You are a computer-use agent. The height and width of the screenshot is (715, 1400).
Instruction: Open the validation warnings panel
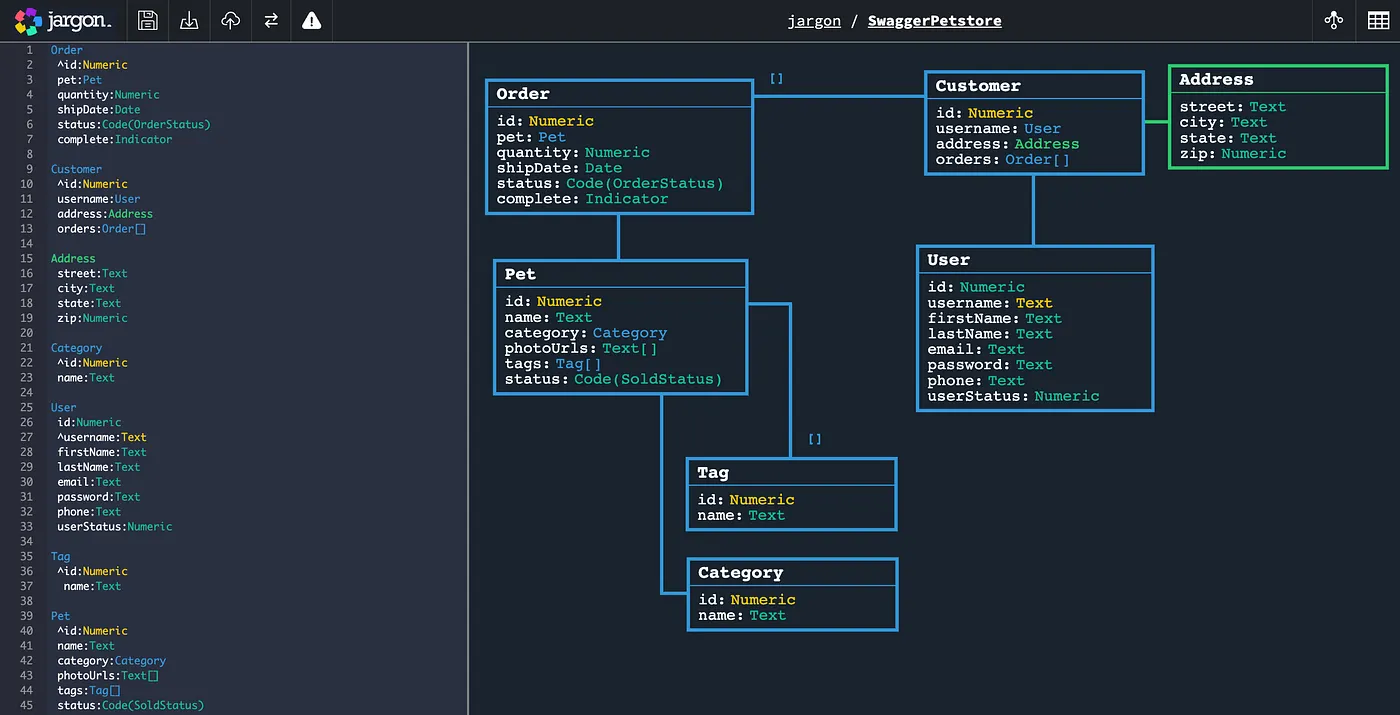(311, 20)
